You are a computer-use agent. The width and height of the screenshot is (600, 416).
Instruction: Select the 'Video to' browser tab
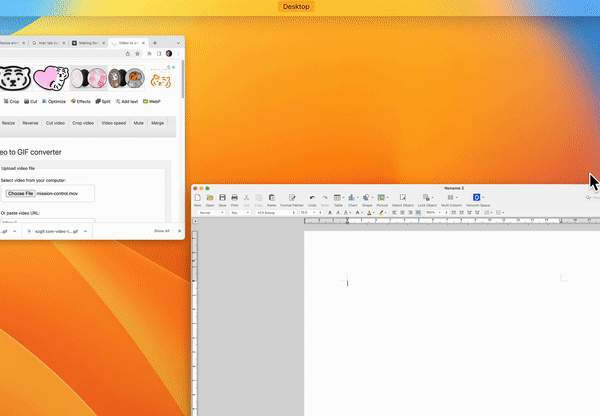128,43
